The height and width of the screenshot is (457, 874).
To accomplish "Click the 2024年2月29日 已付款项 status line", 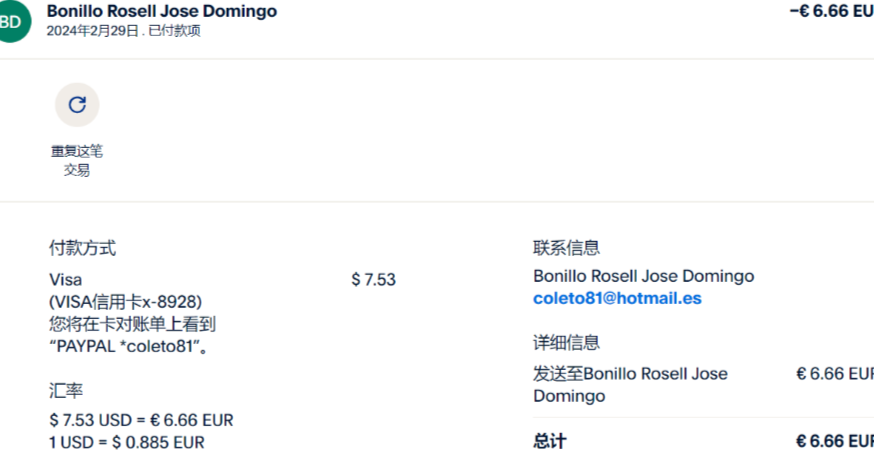I will 123,31.
